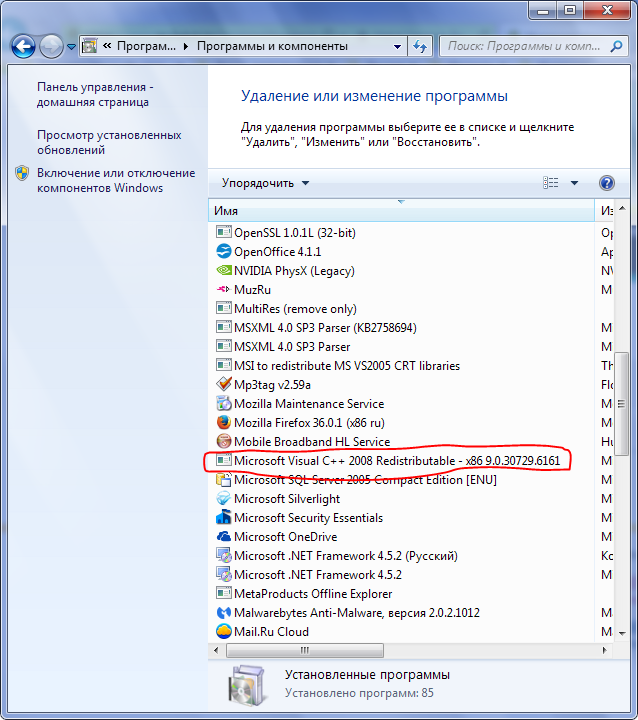Select the OpenOffice 4.1.1 name text
638x720 pixels.
point(277,252)
